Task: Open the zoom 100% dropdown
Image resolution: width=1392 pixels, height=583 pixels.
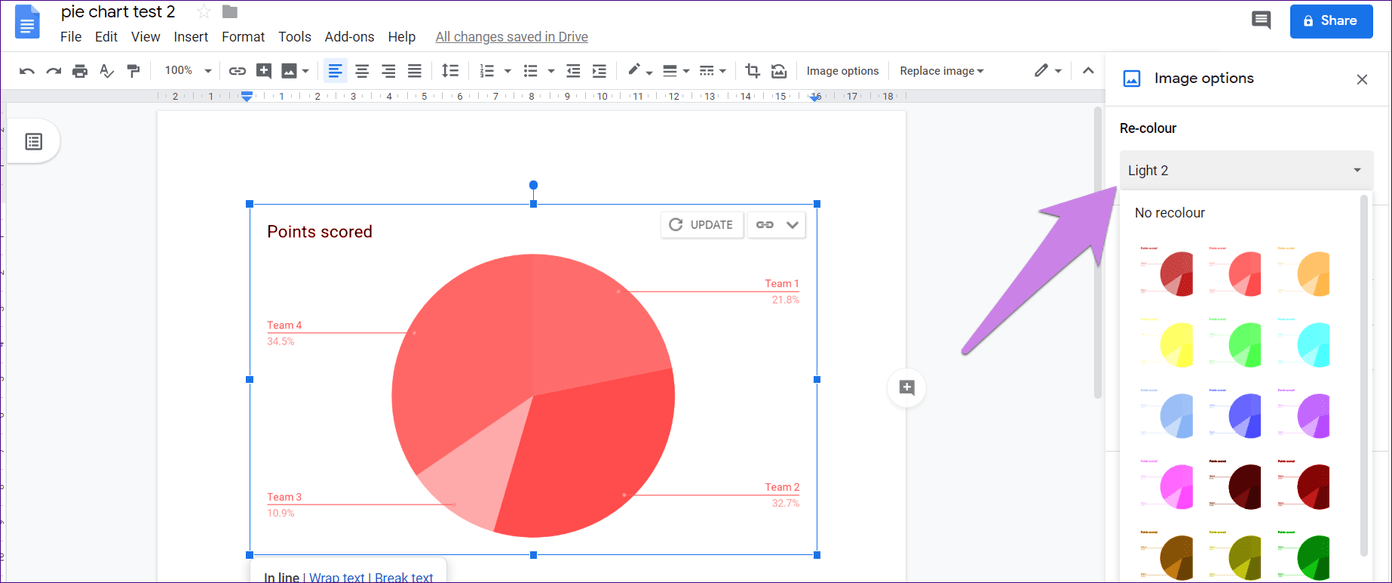Action: tap(188, 71)
